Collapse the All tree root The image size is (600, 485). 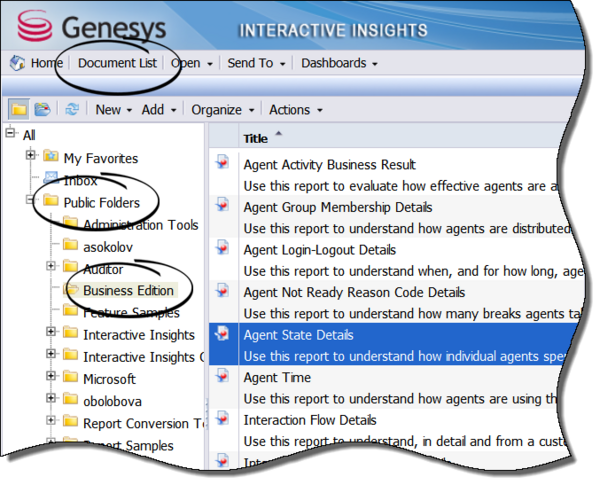(x=10, y=132)
